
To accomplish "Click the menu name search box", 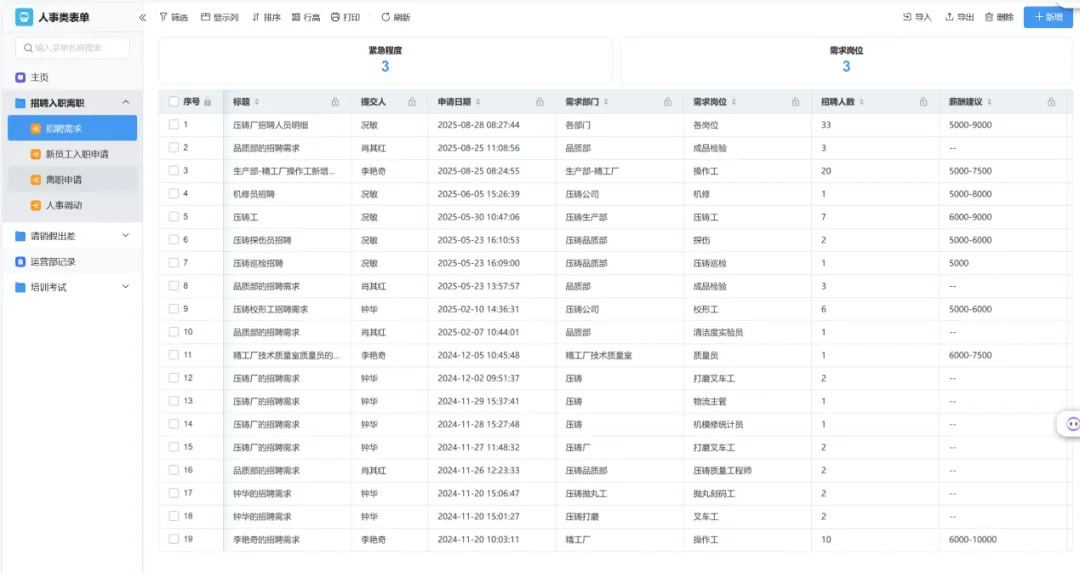I will pos(73,47).
